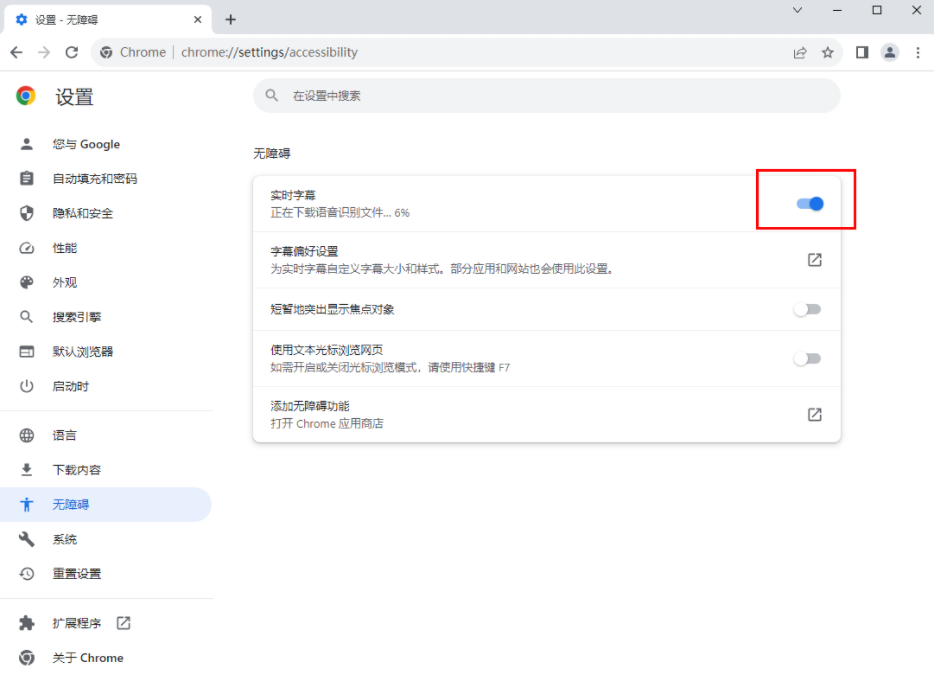Image resolution: width=934 pixels, height=681 pixels.
Task: Reload the page with the refresh icon
Action: (x=71, y=52)
